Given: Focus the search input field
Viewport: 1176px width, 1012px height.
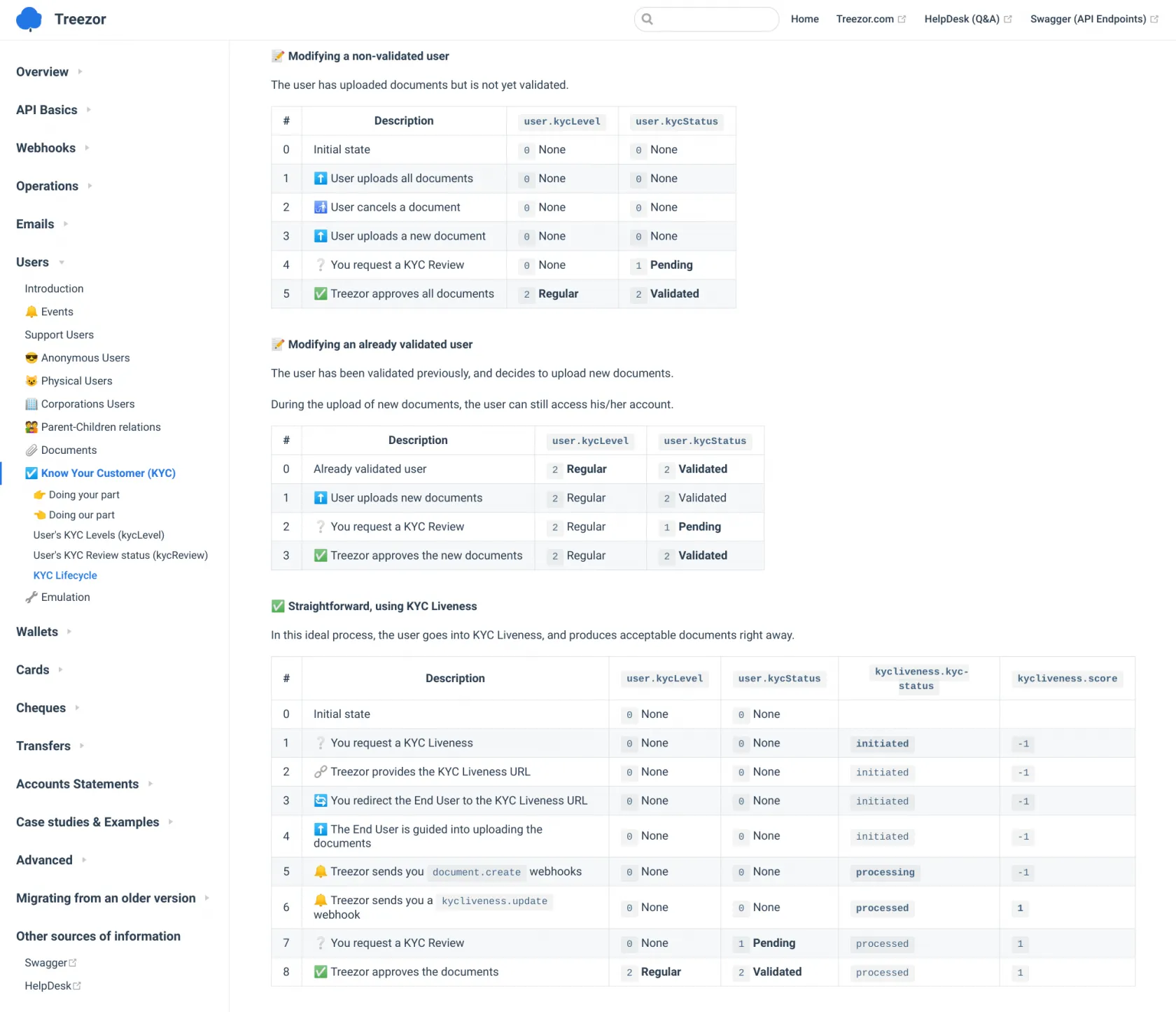Looking at the screenshot, I should pyautogui.click(x=714, y=19).
